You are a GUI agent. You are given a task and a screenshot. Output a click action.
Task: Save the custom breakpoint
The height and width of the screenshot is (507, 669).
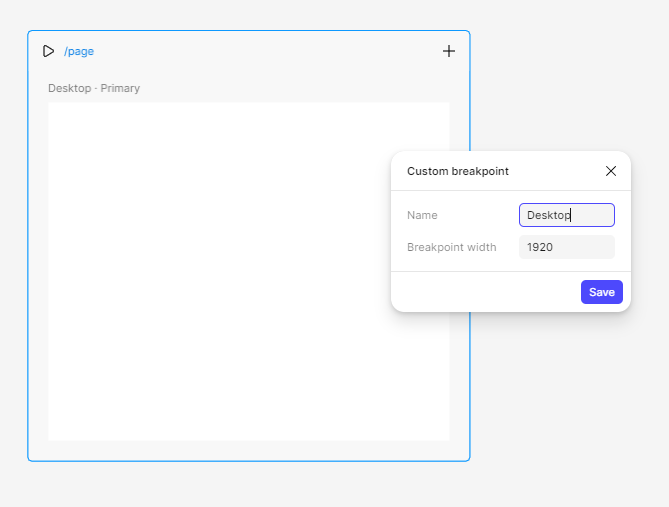tap(602, 292)
